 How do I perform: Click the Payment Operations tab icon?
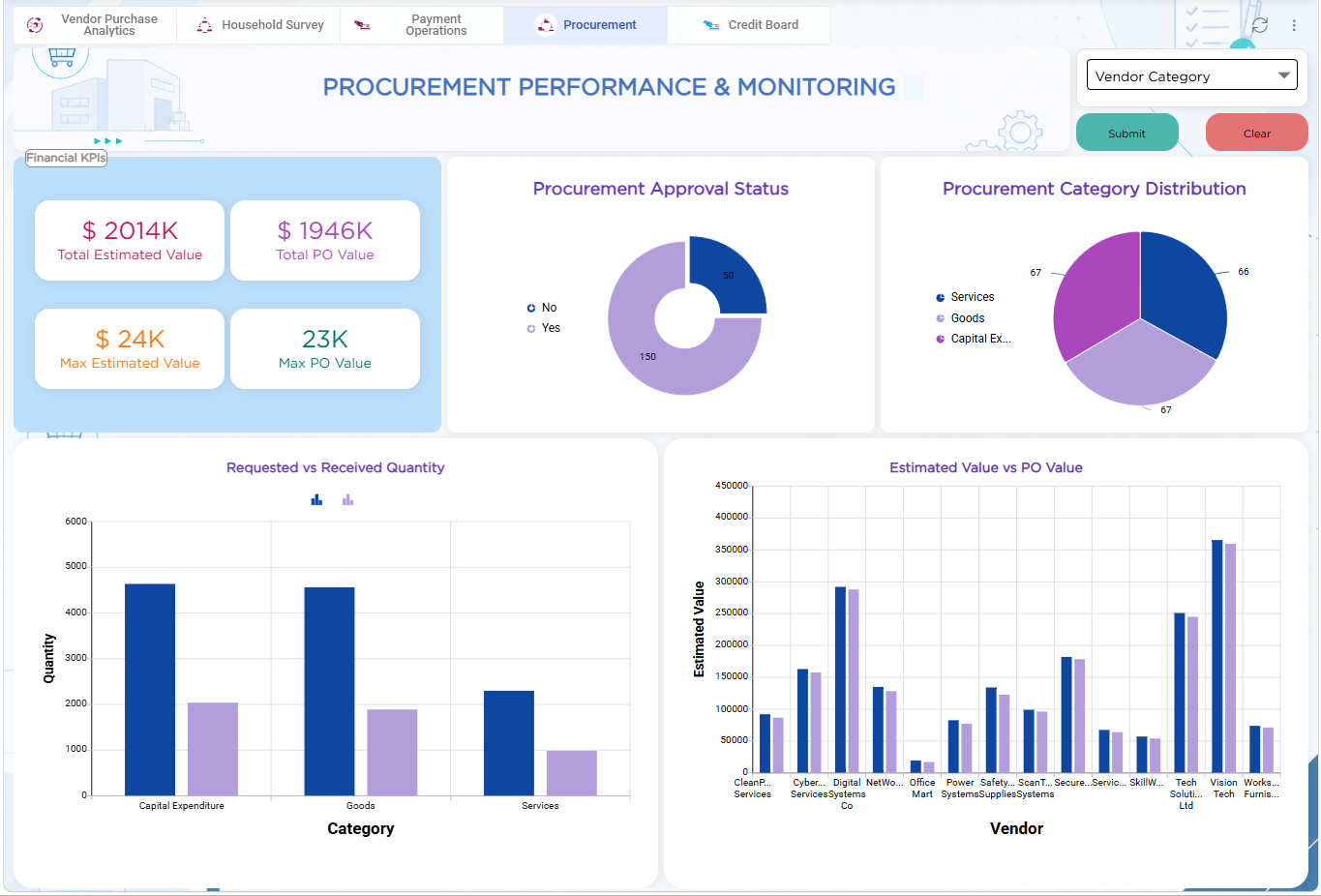click(x=362, y=25)
